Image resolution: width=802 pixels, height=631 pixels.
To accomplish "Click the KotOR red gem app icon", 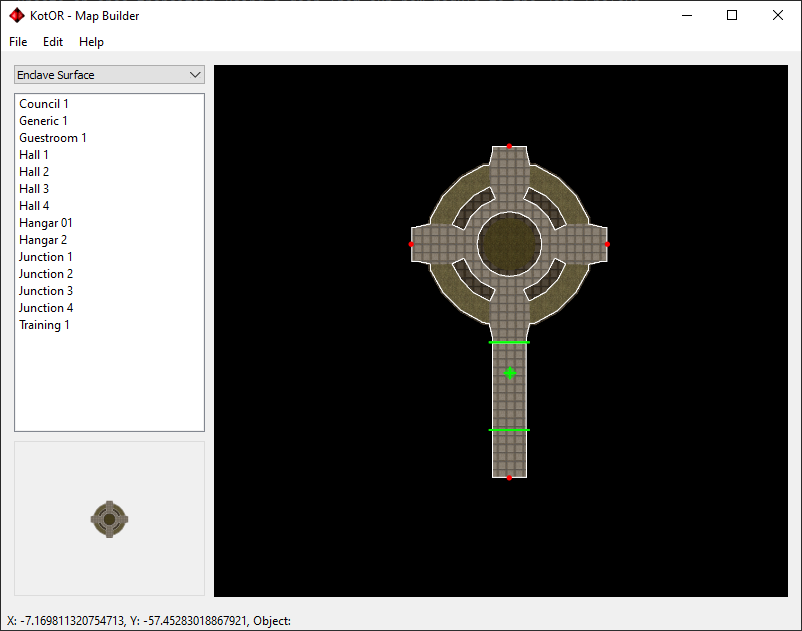I will [17, 16].
